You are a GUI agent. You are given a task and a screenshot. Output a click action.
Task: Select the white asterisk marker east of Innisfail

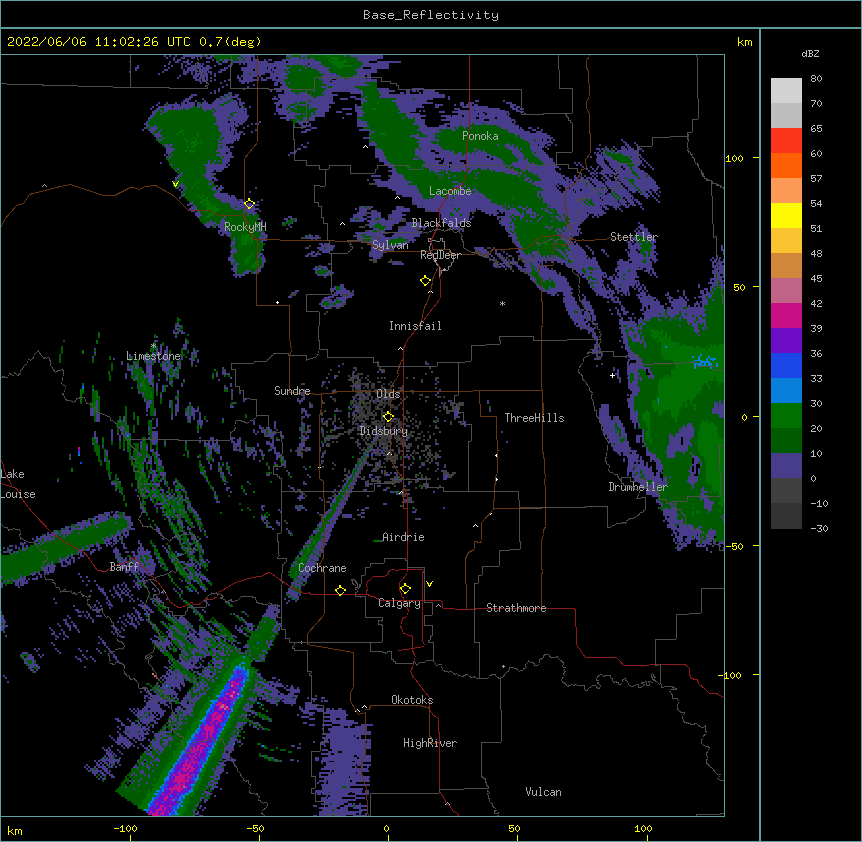click(x=502, y=303)
